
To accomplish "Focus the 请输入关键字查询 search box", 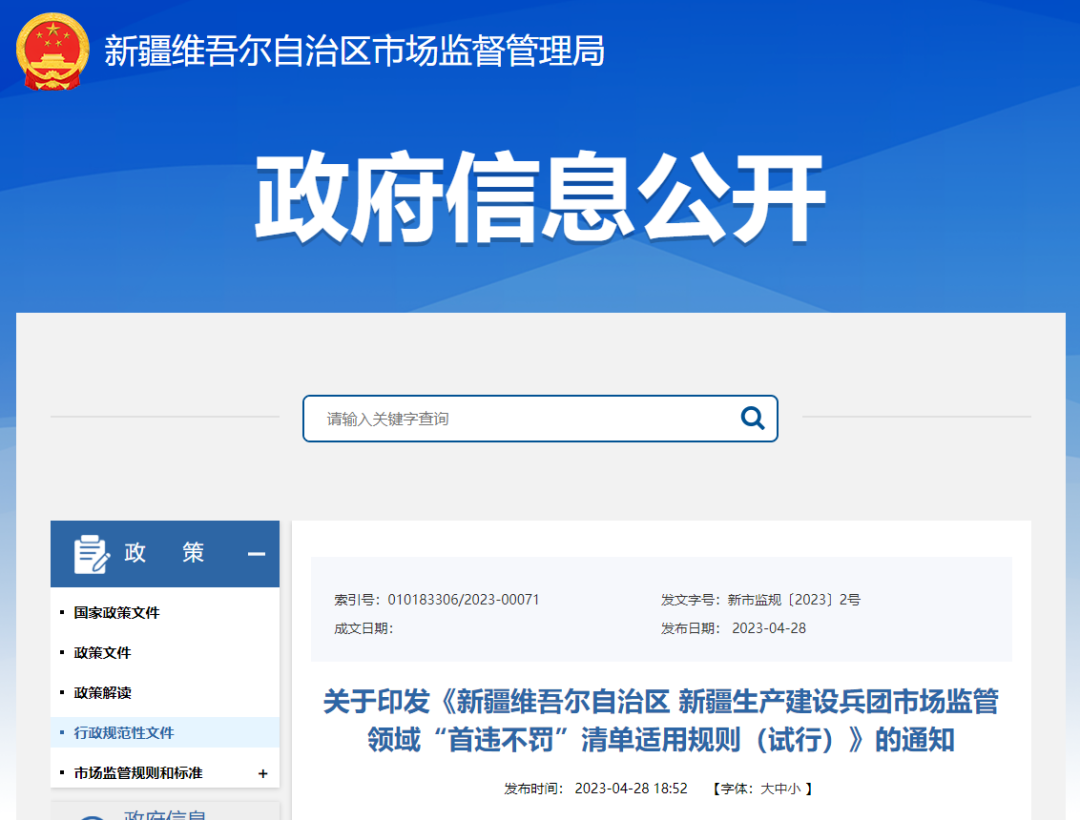I will click(x=520, y=418).
